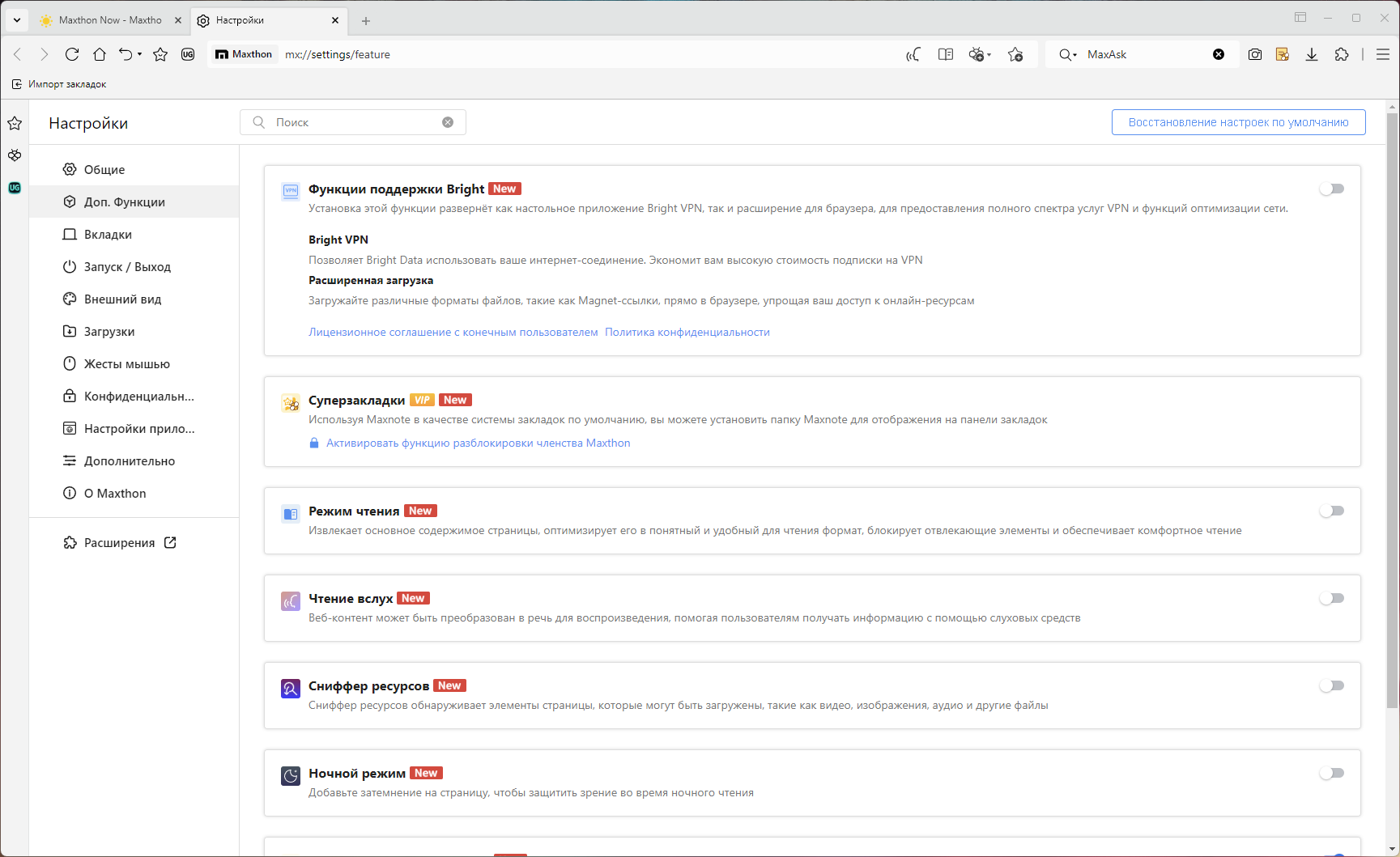Click the undo closed tab icon

(x=126, y=54)
